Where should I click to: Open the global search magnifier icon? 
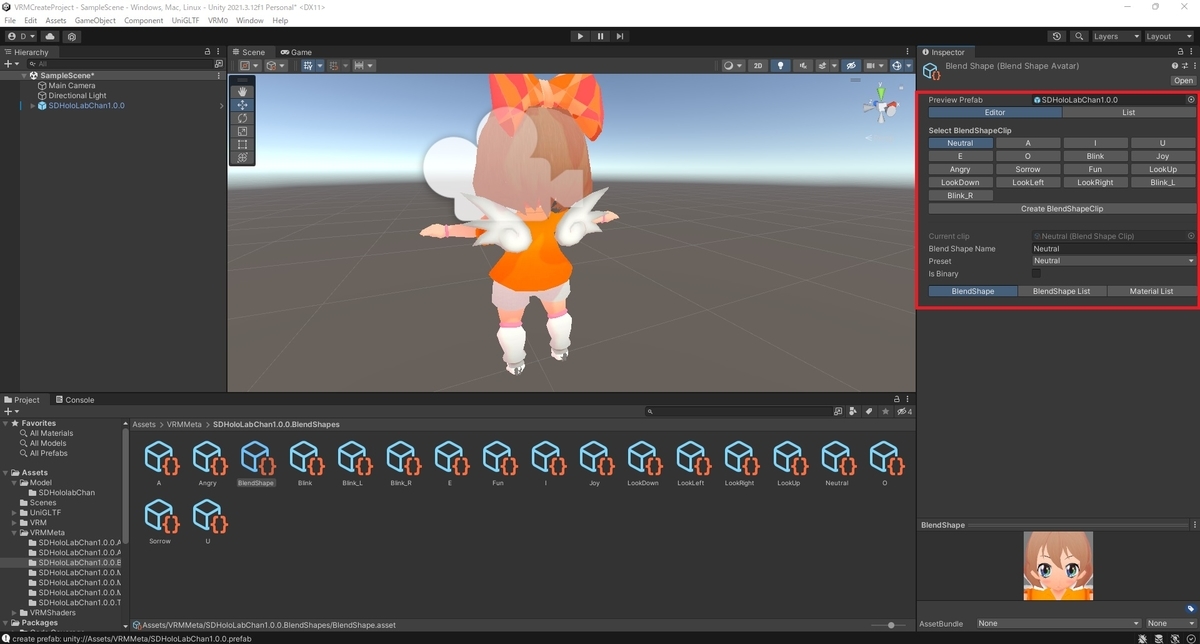point(1079,36)
